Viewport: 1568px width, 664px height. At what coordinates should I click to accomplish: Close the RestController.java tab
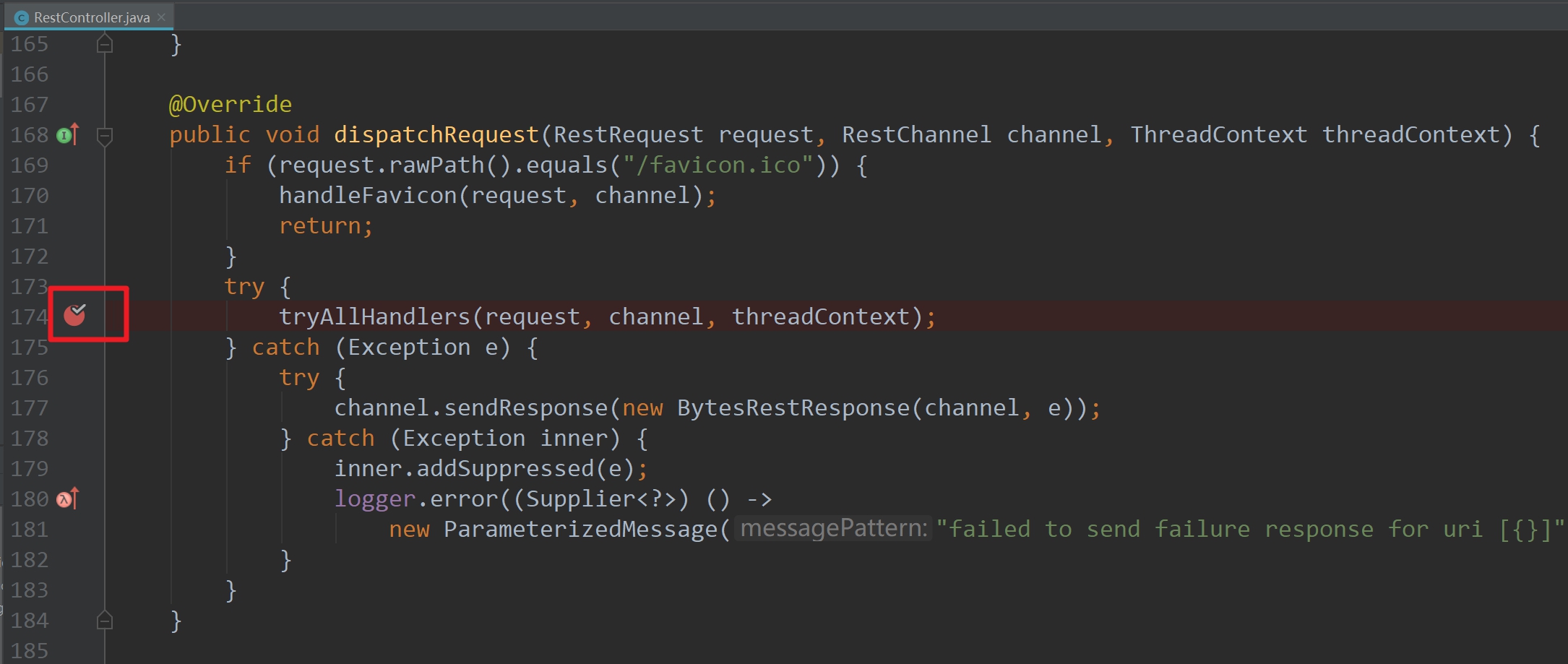click(161, 17)
